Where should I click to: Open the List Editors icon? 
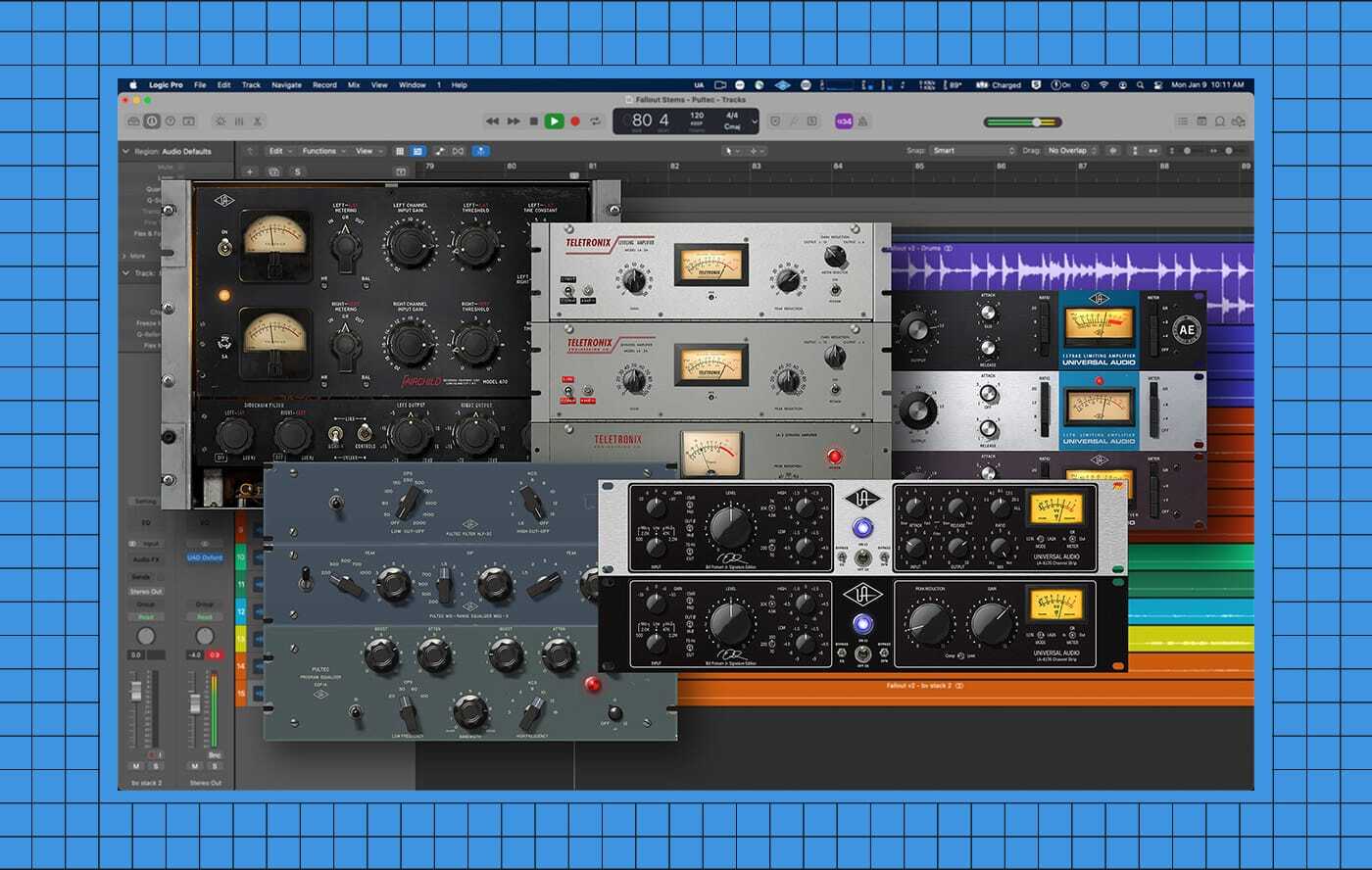1183,121
